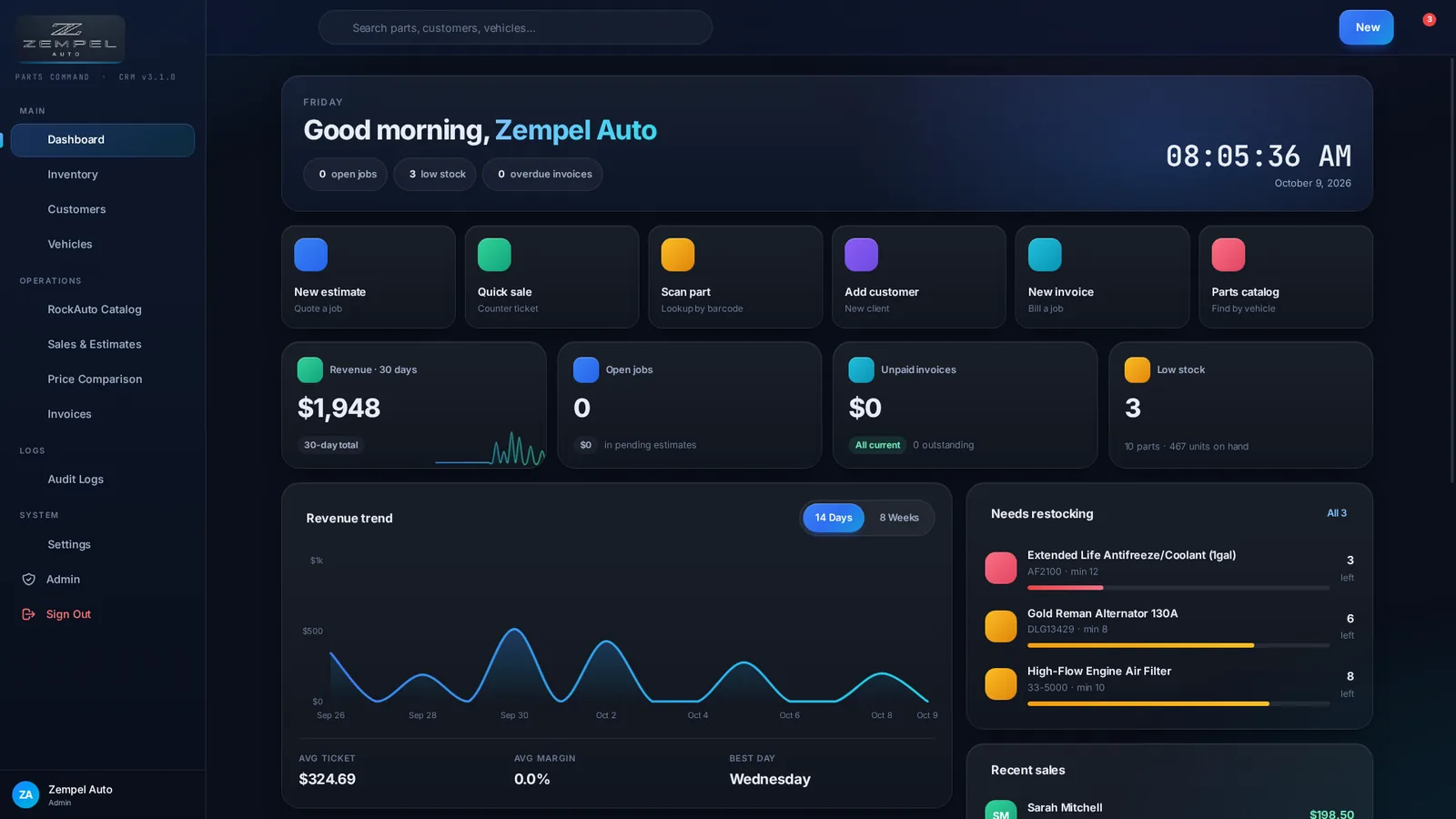This screenshot has width=1456, height=819.
Task: Click the High-Flow Engine Air Filter icon
Action: tap(1001, 683)
